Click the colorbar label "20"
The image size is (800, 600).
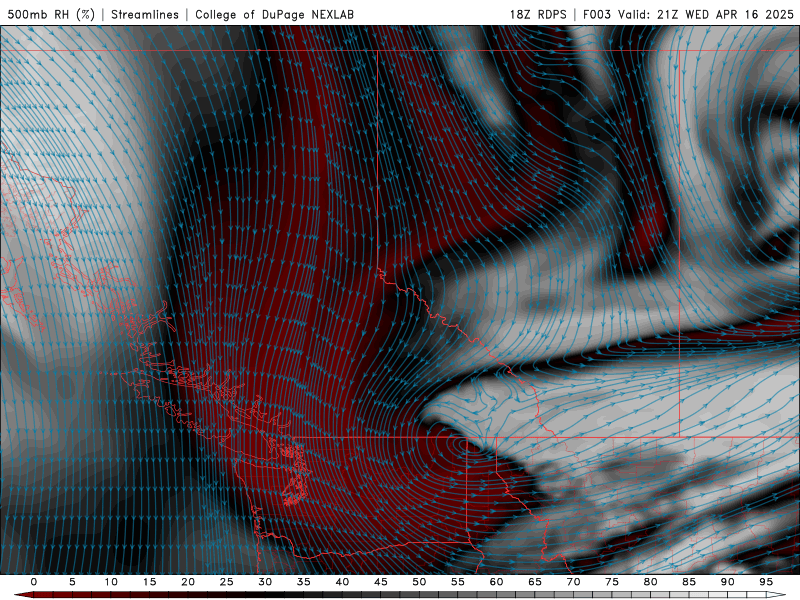[188, 582]
